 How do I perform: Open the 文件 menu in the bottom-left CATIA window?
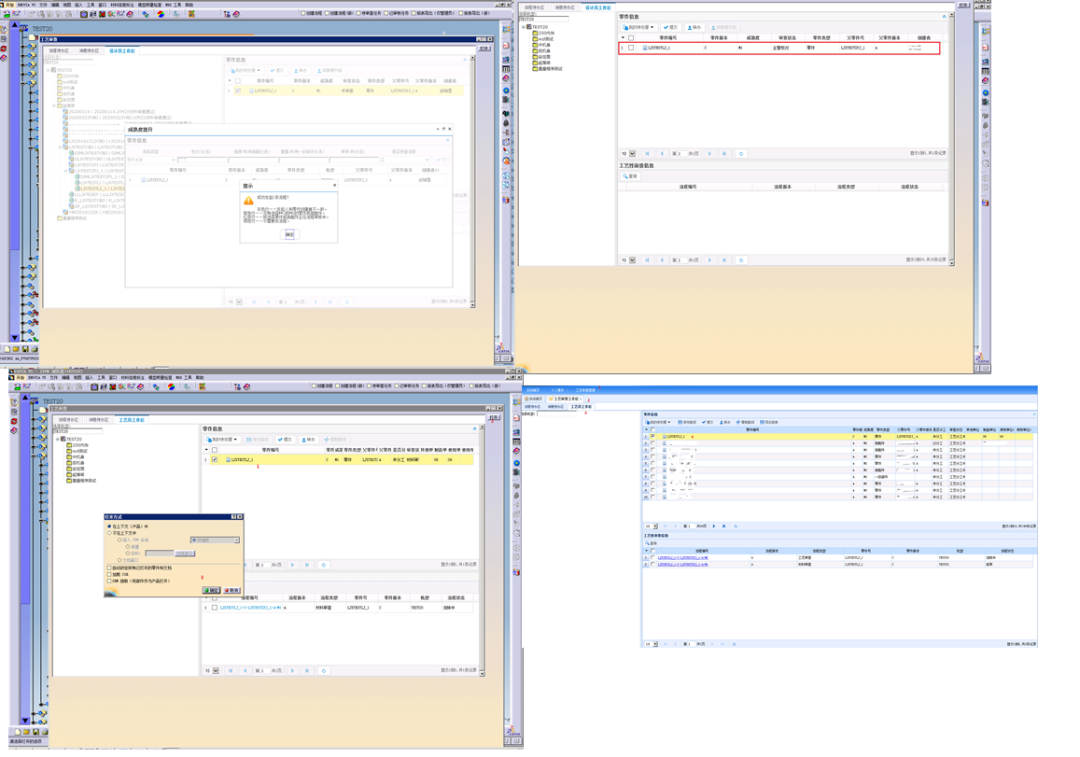pyautogui.click(x=54, y=377)
